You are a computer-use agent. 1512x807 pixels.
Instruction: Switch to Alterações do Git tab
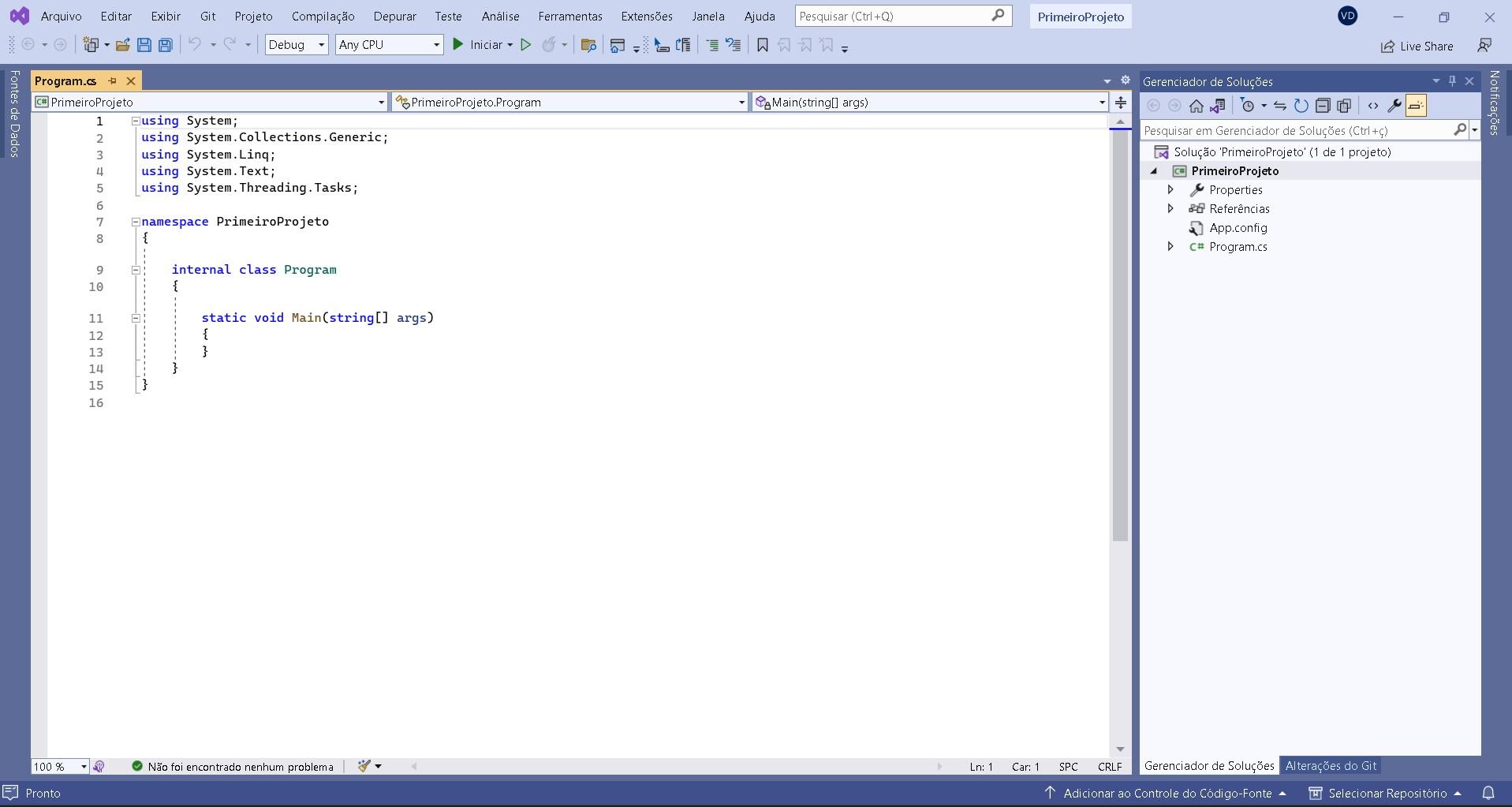[1331, 765]
